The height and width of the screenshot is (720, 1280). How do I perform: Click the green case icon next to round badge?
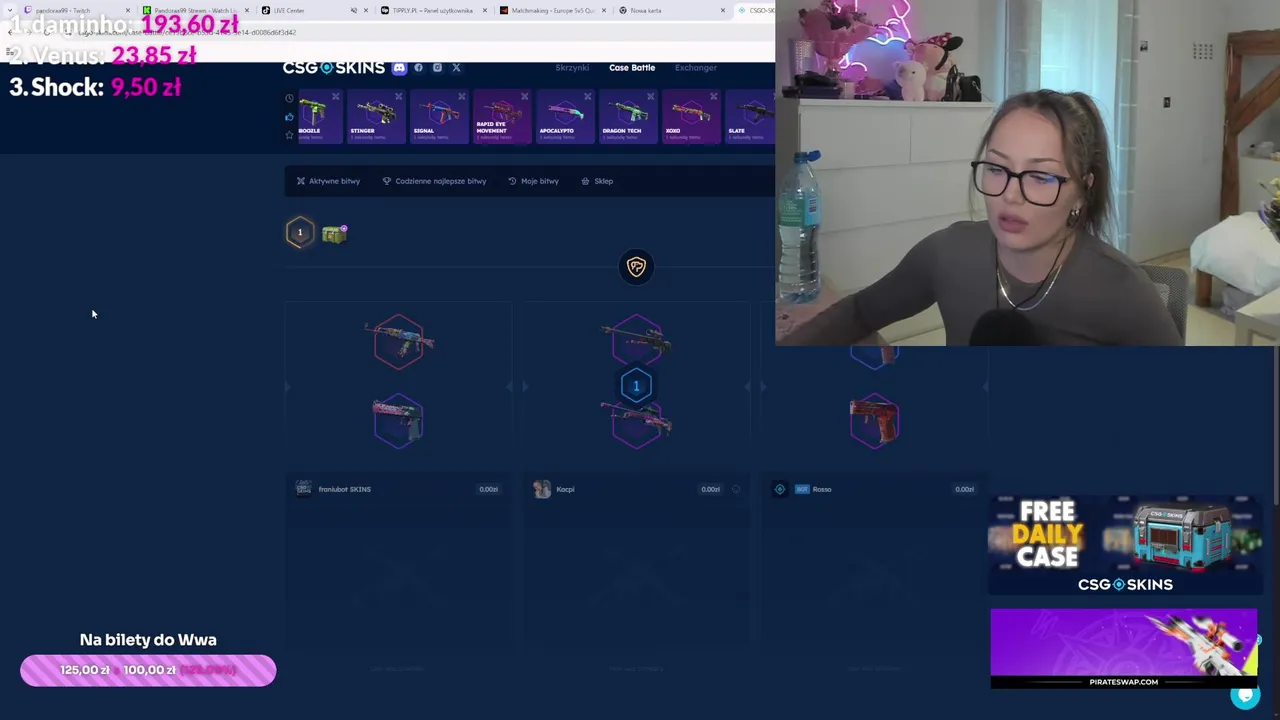tap(334, 233)
